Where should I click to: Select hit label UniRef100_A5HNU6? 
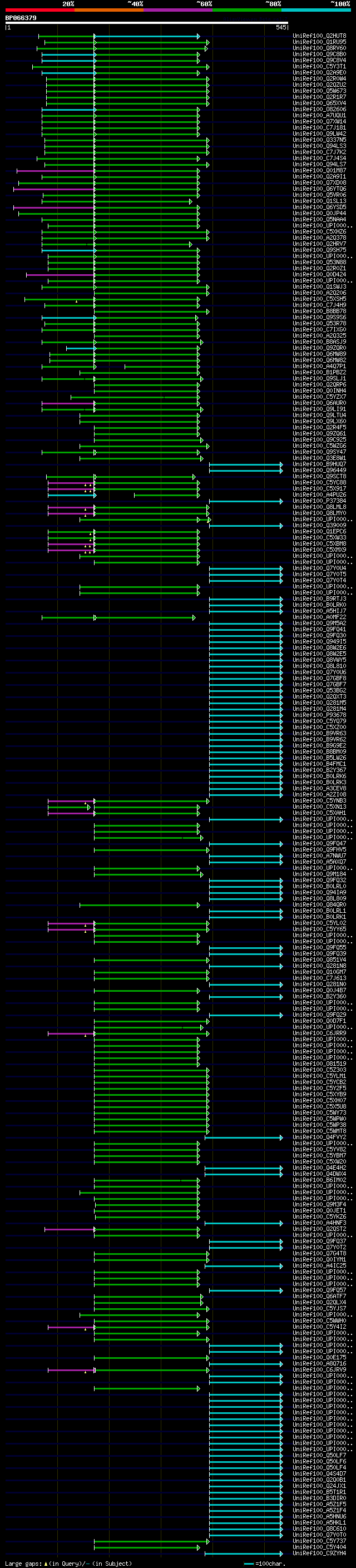coord(319,1517)
